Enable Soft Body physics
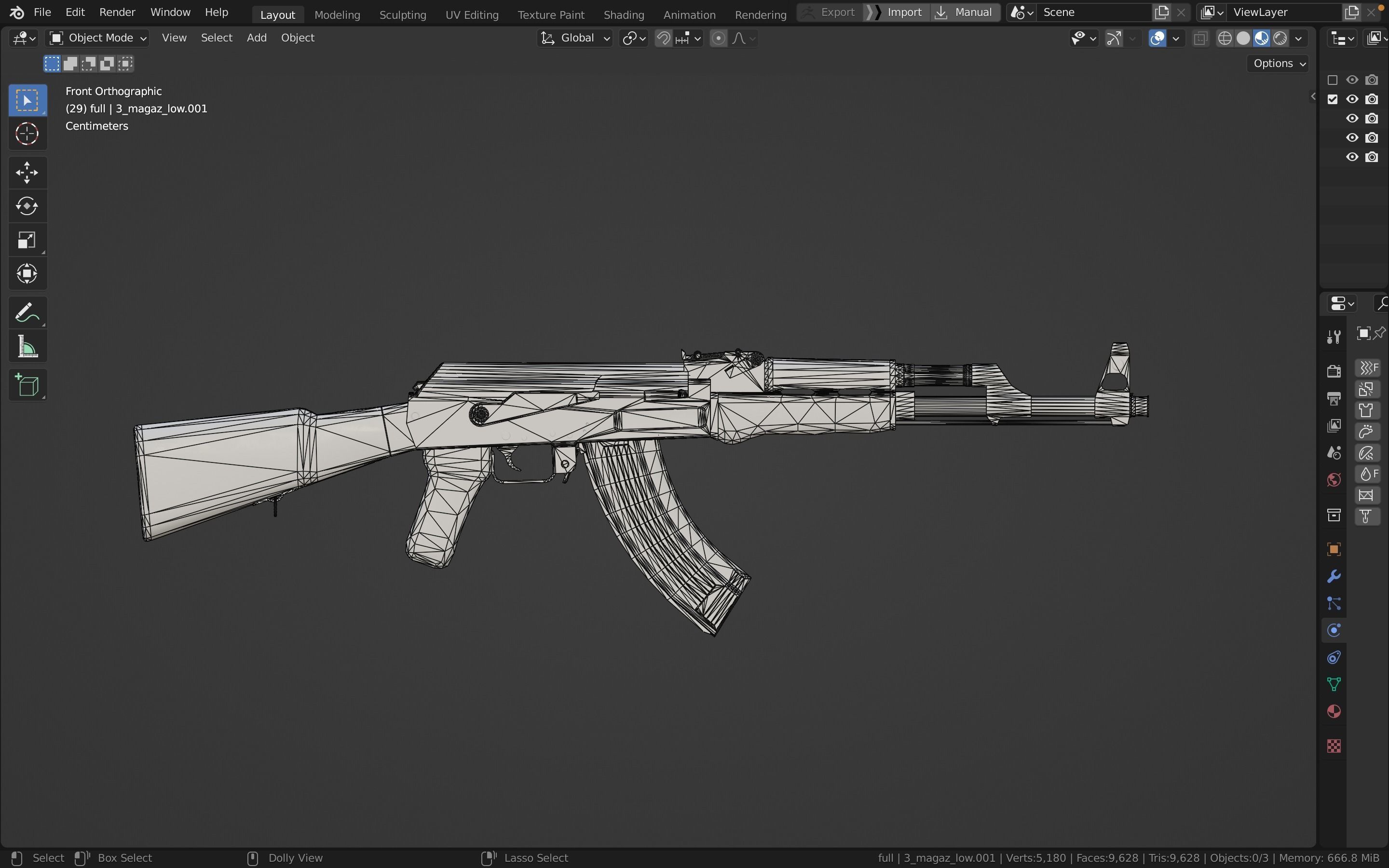 pos(1368,453)
